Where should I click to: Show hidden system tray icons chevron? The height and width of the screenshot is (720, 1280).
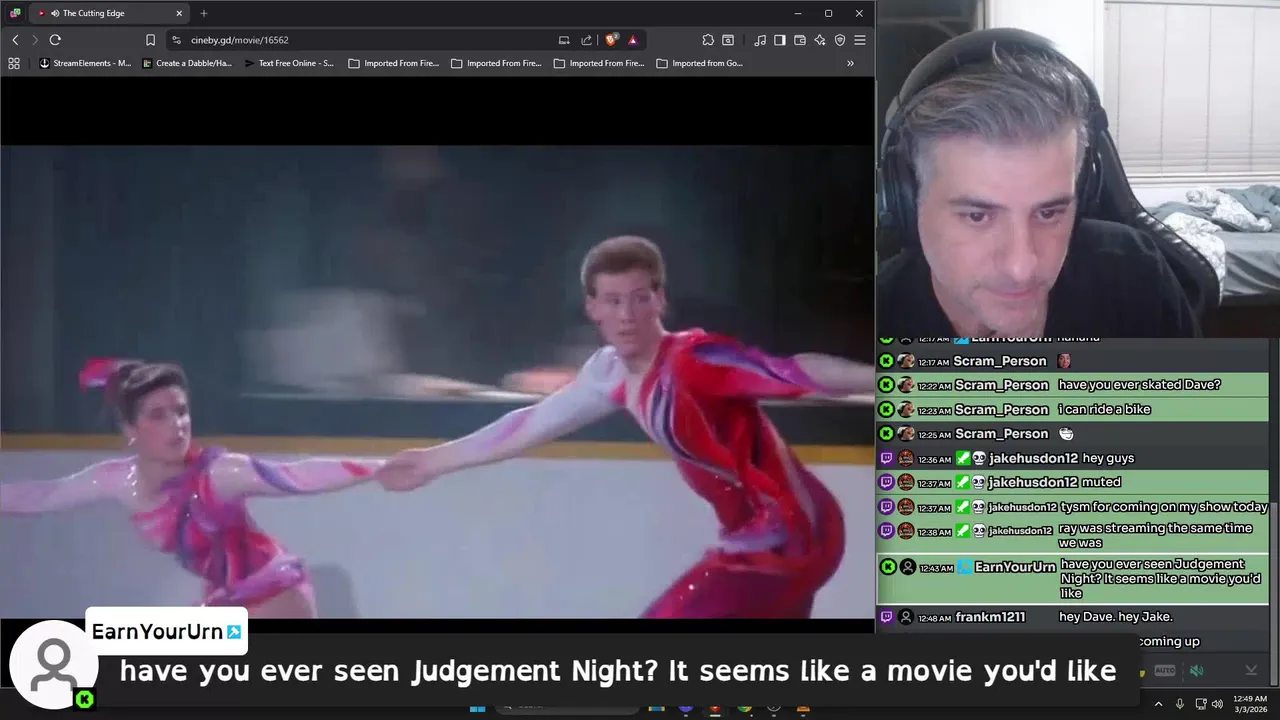click(1160, 704)
